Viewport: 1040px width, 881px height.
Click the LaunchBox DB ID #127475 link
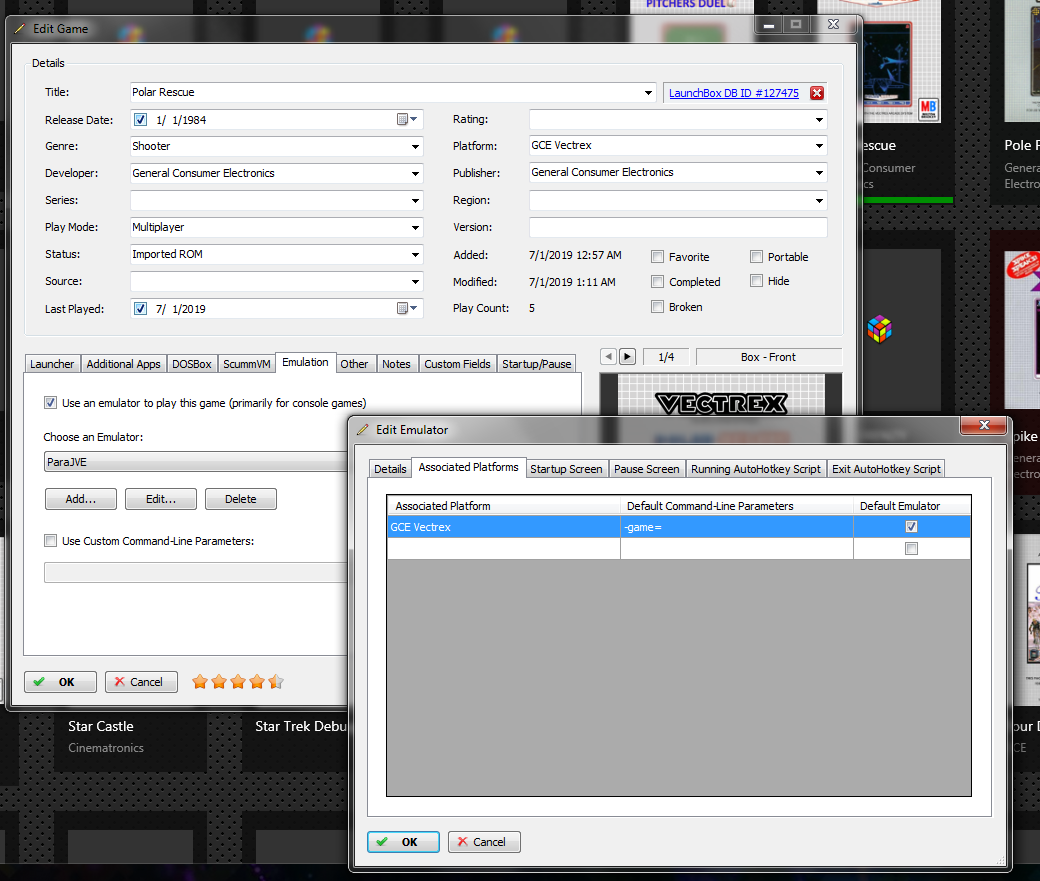(734, 93)
